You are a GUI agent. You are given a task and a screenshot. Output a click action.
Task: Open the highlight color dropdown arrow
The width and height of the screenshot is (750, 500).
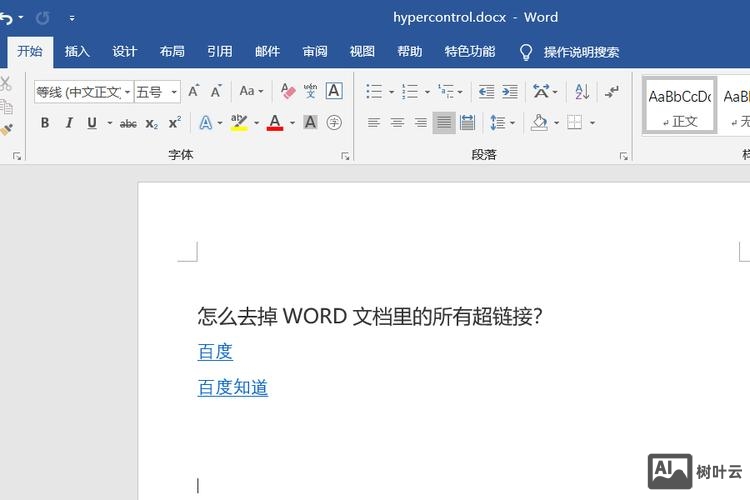click(x=257, y=123)
